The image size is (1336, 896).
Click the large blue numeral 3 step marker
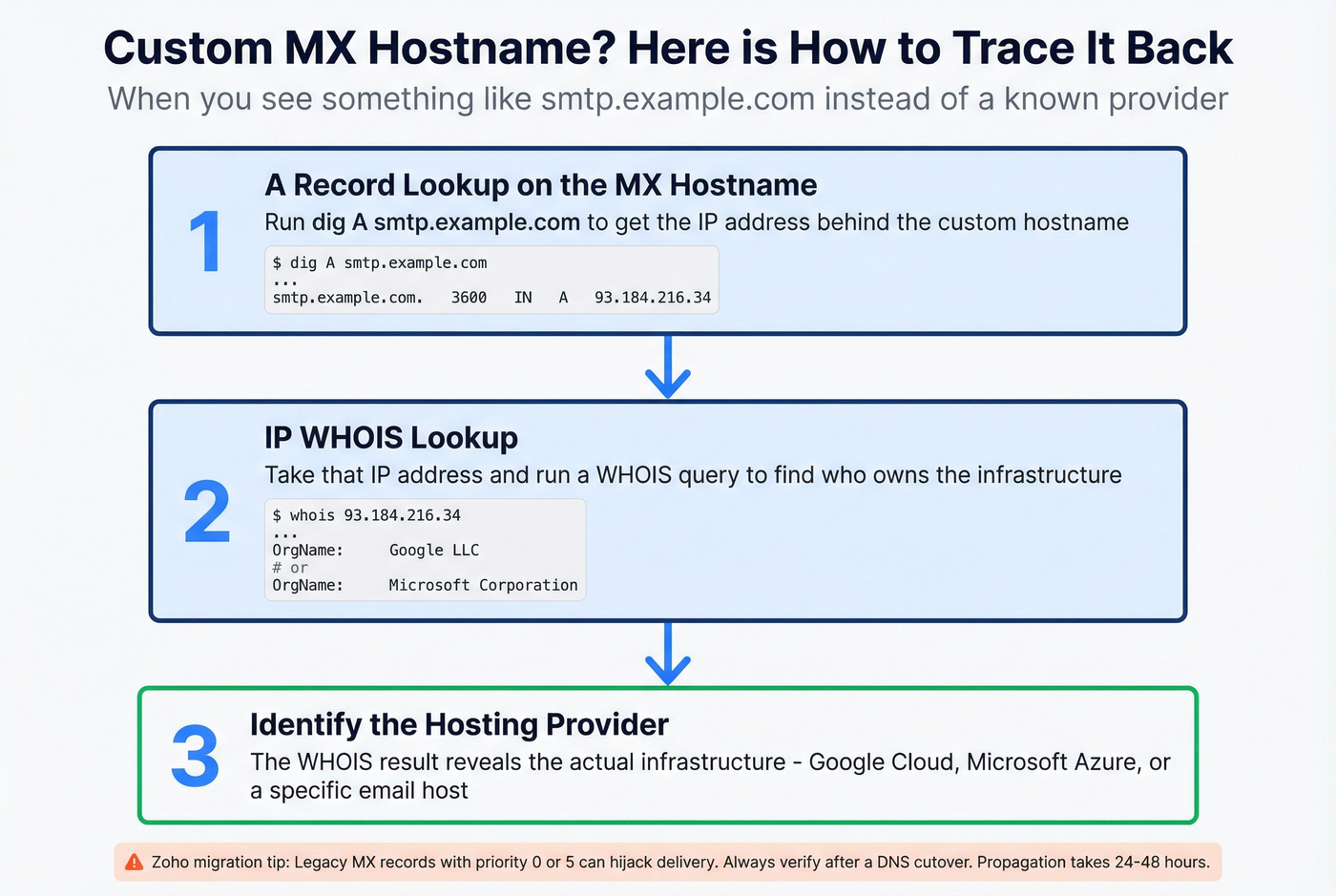tap(195, 759)
